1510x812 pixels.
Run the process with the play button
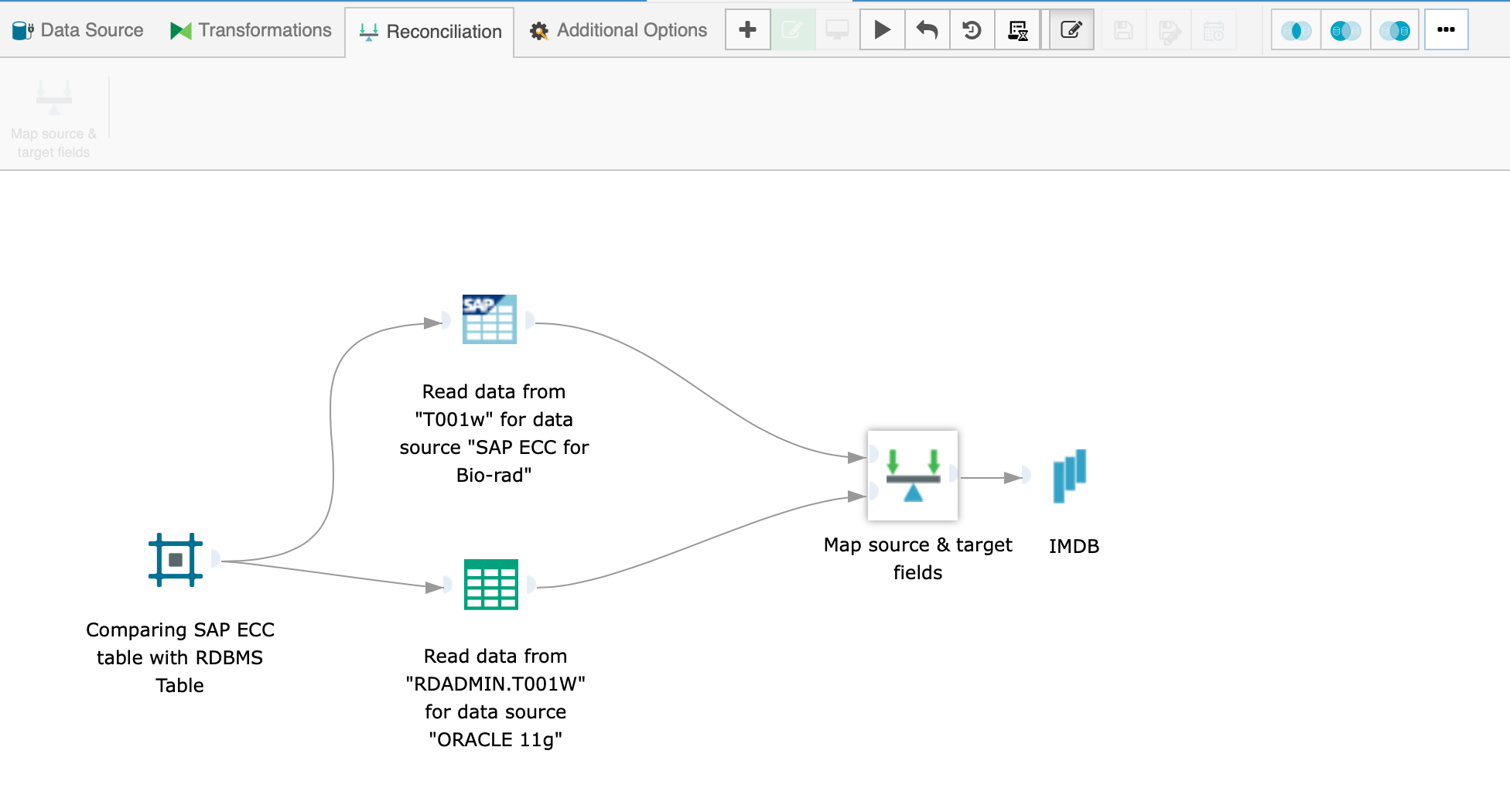(882, 30)
